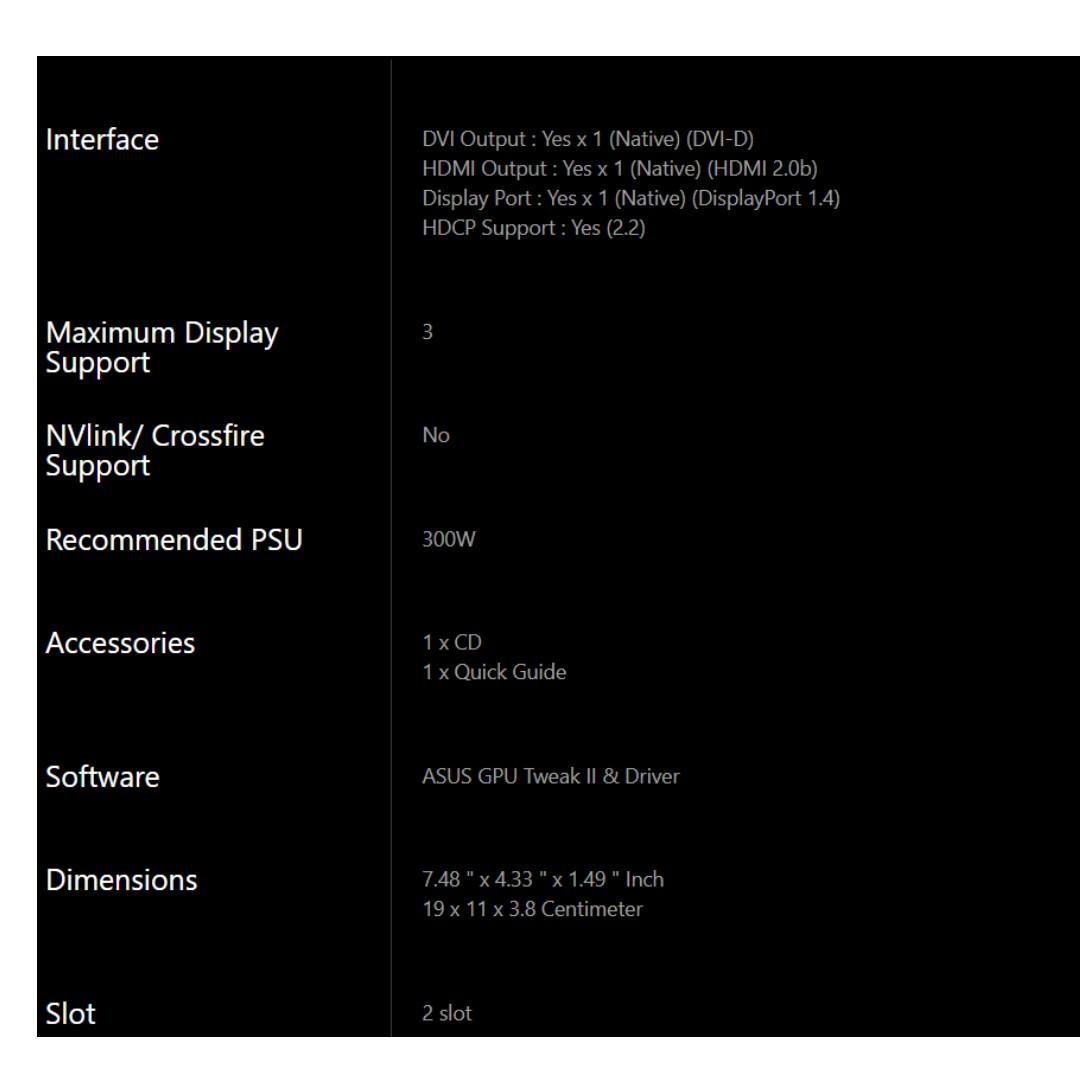Select the Interface spec label
Image resolution: width=1080 pixels, height=1080 pixels.
(102, 140)
